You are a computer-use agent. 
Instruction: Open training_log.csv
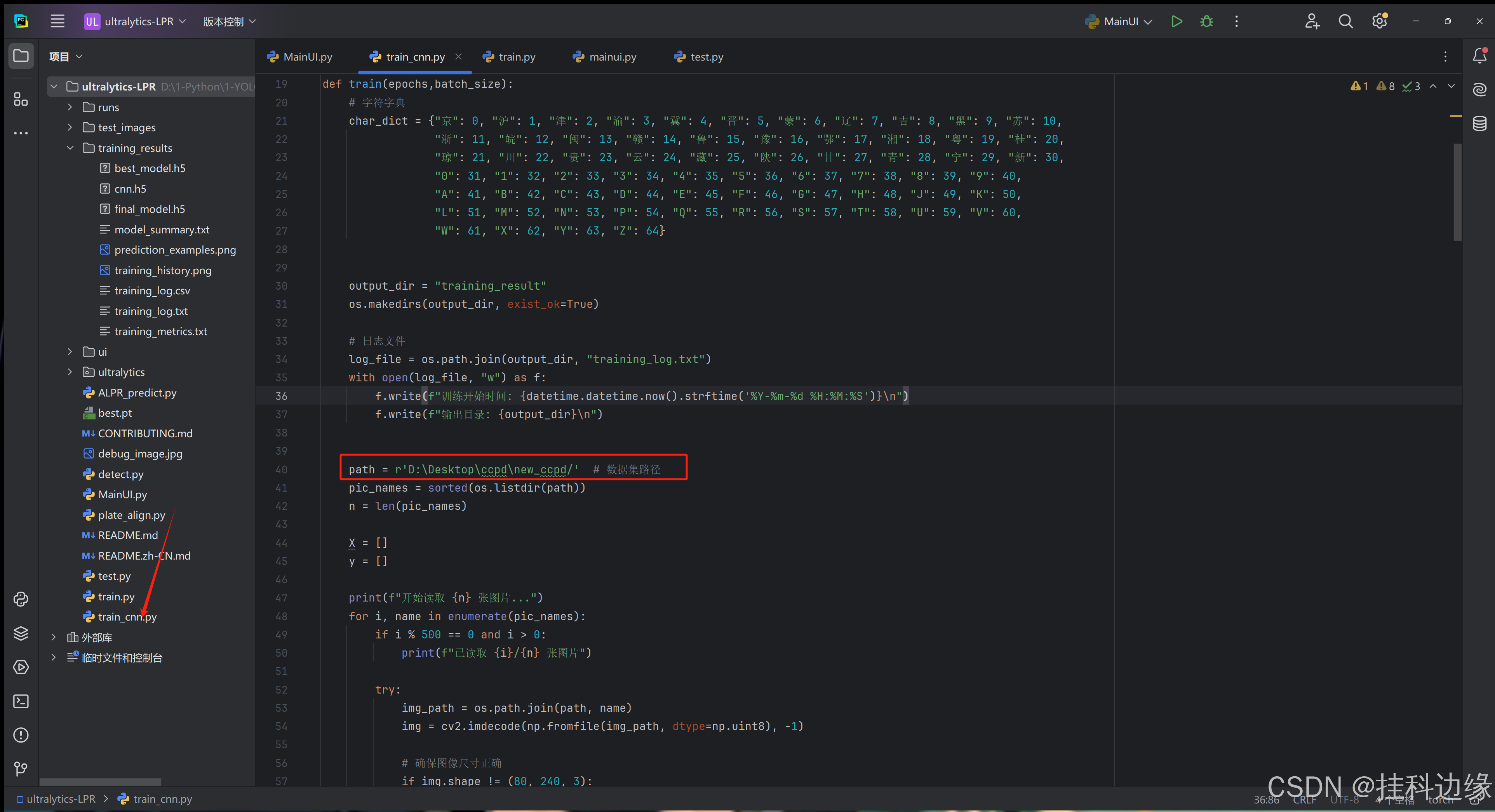pos(152,291)
